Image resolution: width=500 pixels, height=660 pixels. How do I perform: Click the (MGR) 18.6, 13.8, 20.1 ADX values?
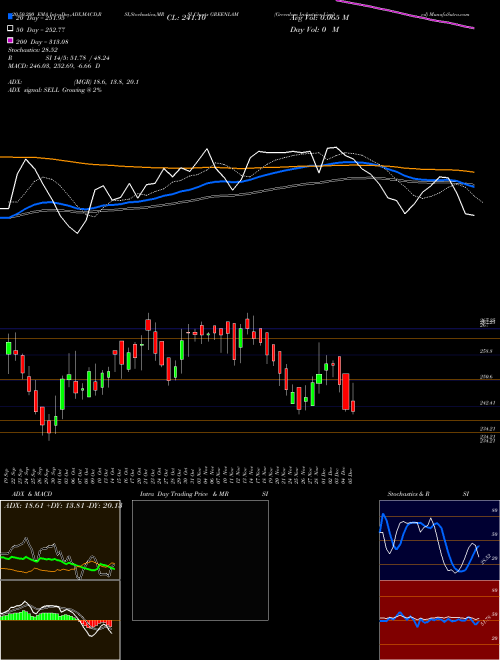pos(106,82)
